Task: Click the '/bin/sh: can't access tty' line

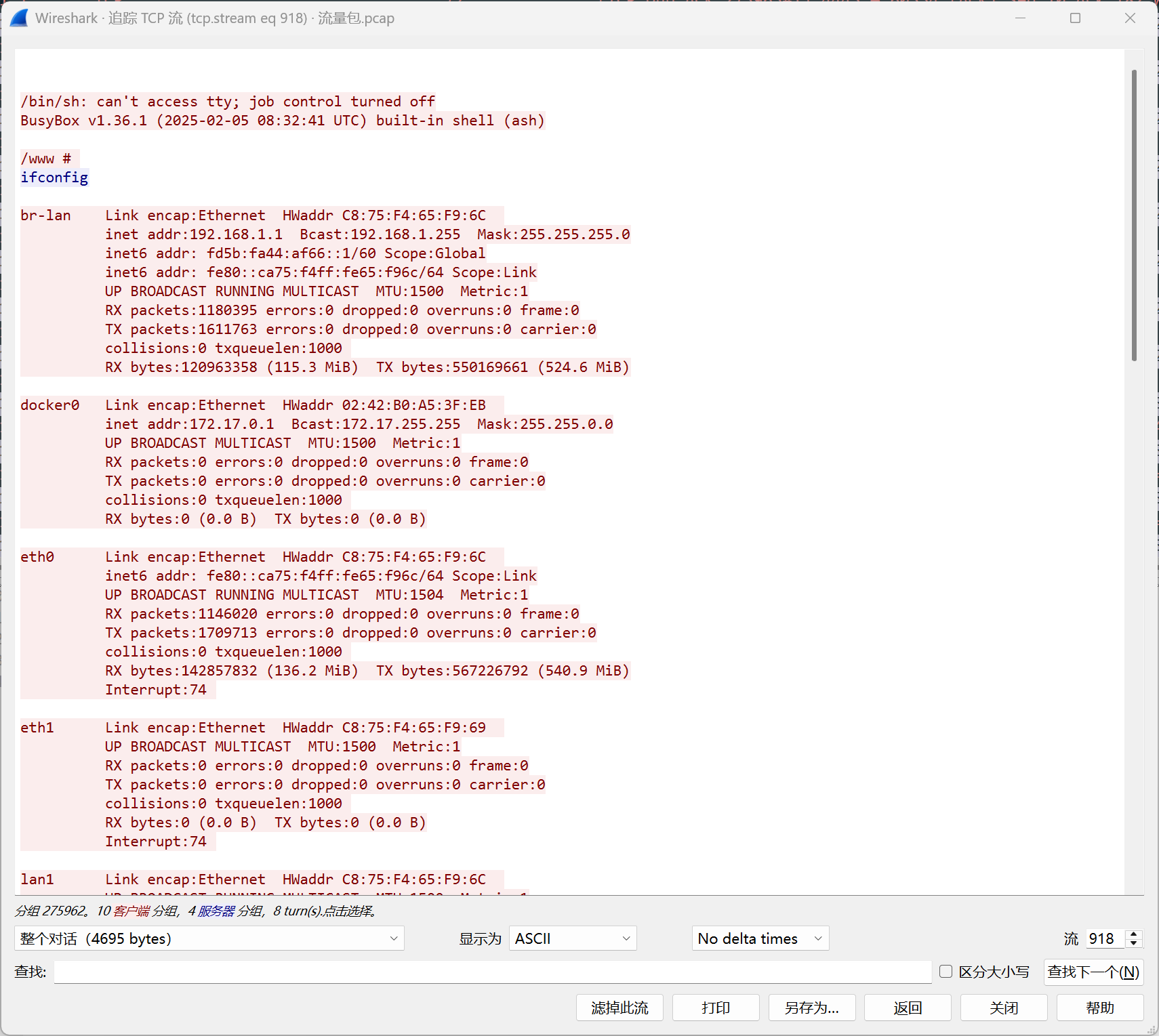Action: tap(228, 102)
